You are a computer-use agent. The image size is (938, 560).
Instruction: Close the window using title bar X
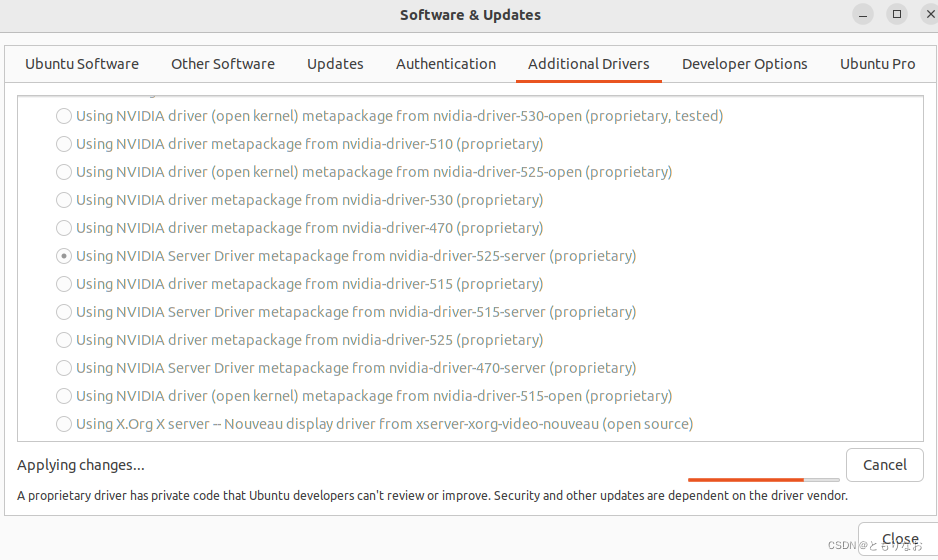point(930,14)
